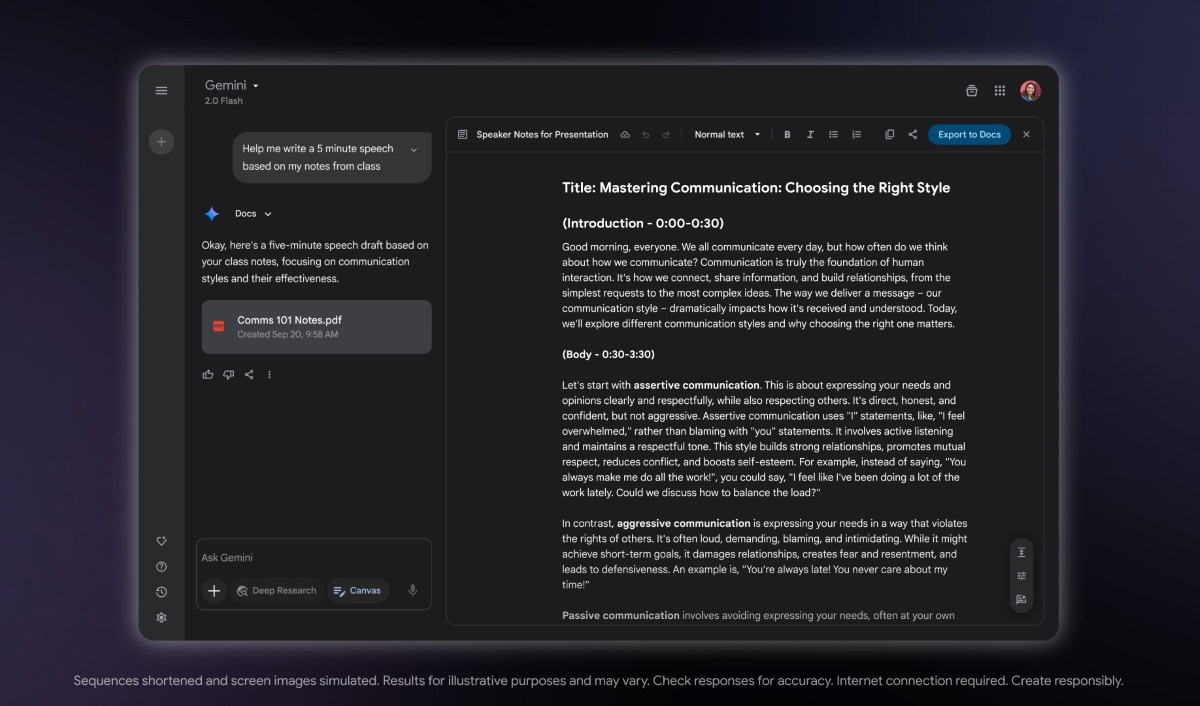Click the thumbs up on response

208,375
